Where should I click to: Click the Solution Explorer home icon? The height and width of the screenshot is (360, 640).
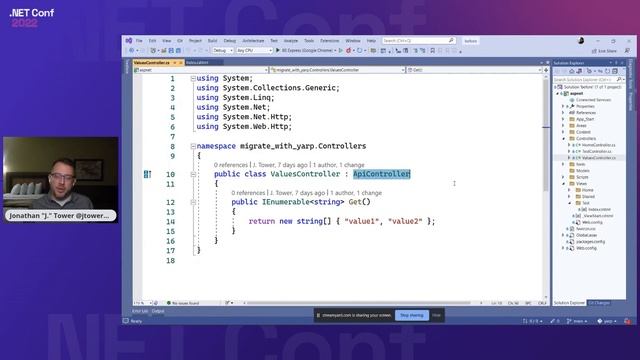click(x=572, y=71)
